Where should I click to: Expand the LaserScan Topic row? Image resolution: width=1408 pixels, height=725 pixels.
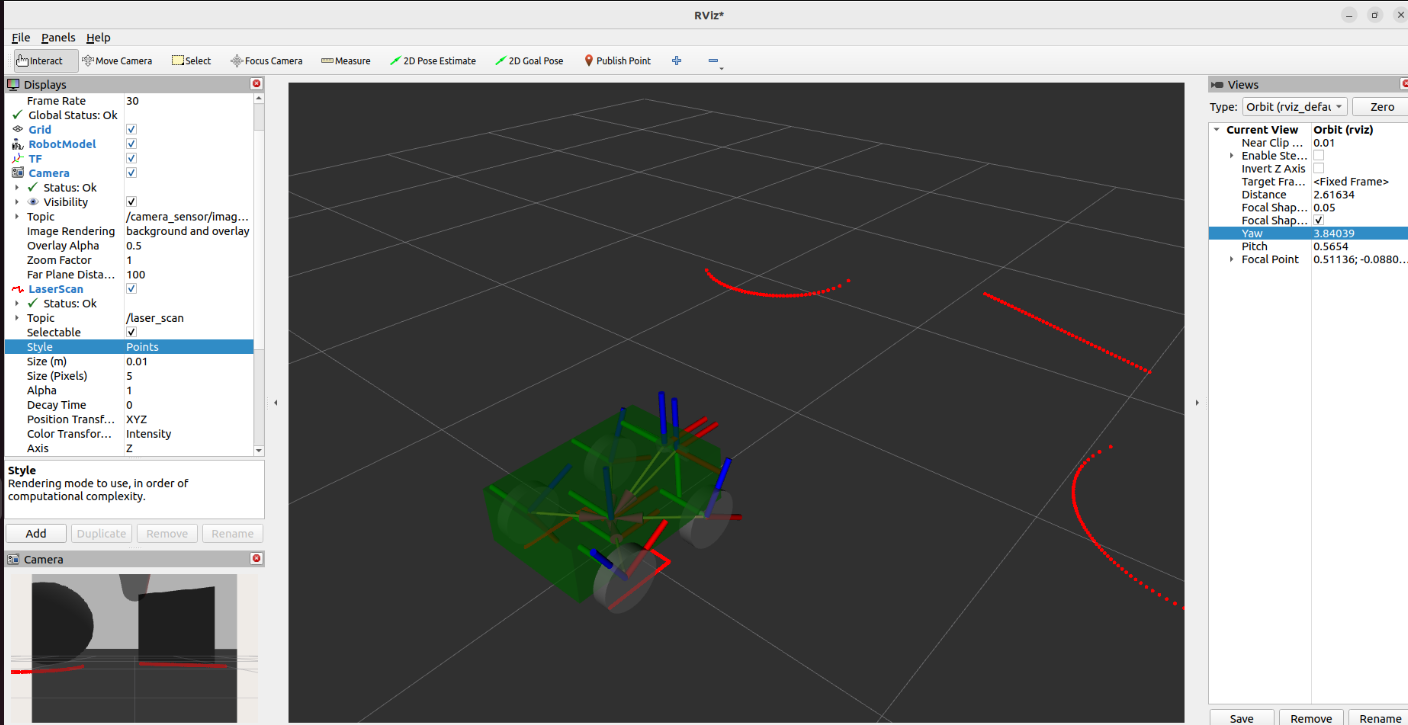click(17, 318)
